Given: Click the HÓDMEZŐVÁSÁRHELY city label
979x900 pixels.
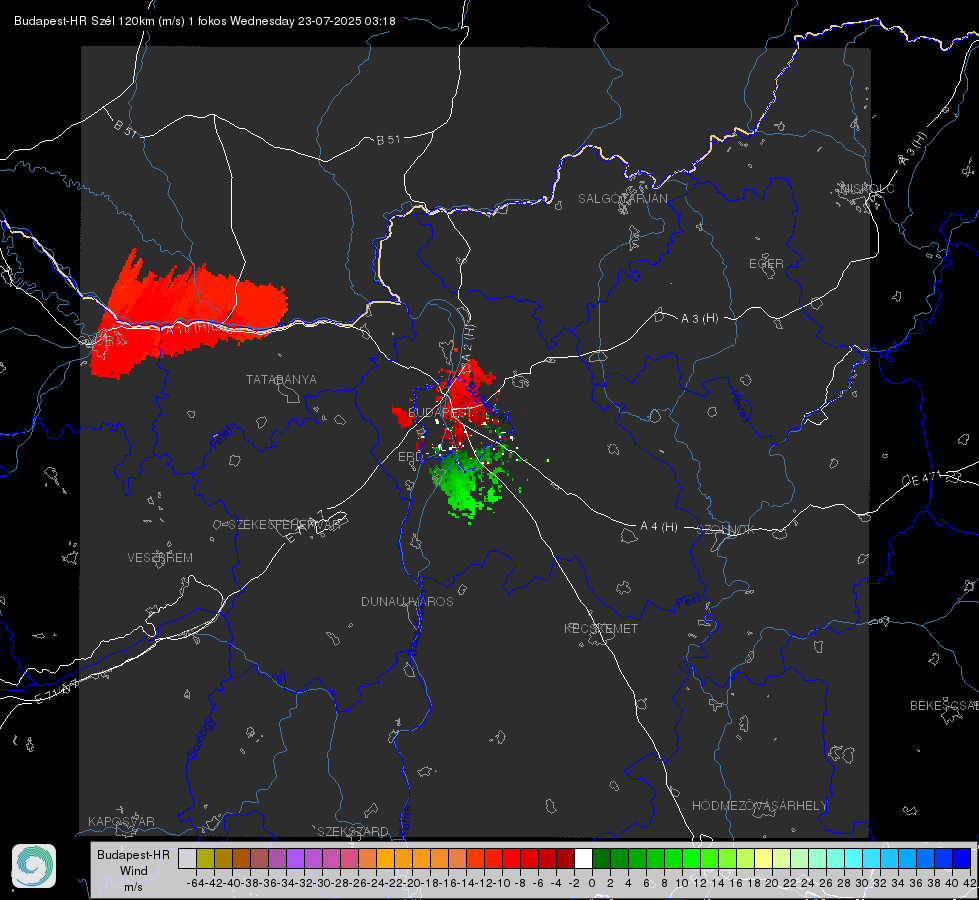Looking at the screenshot, I should (x=760, y=806).
